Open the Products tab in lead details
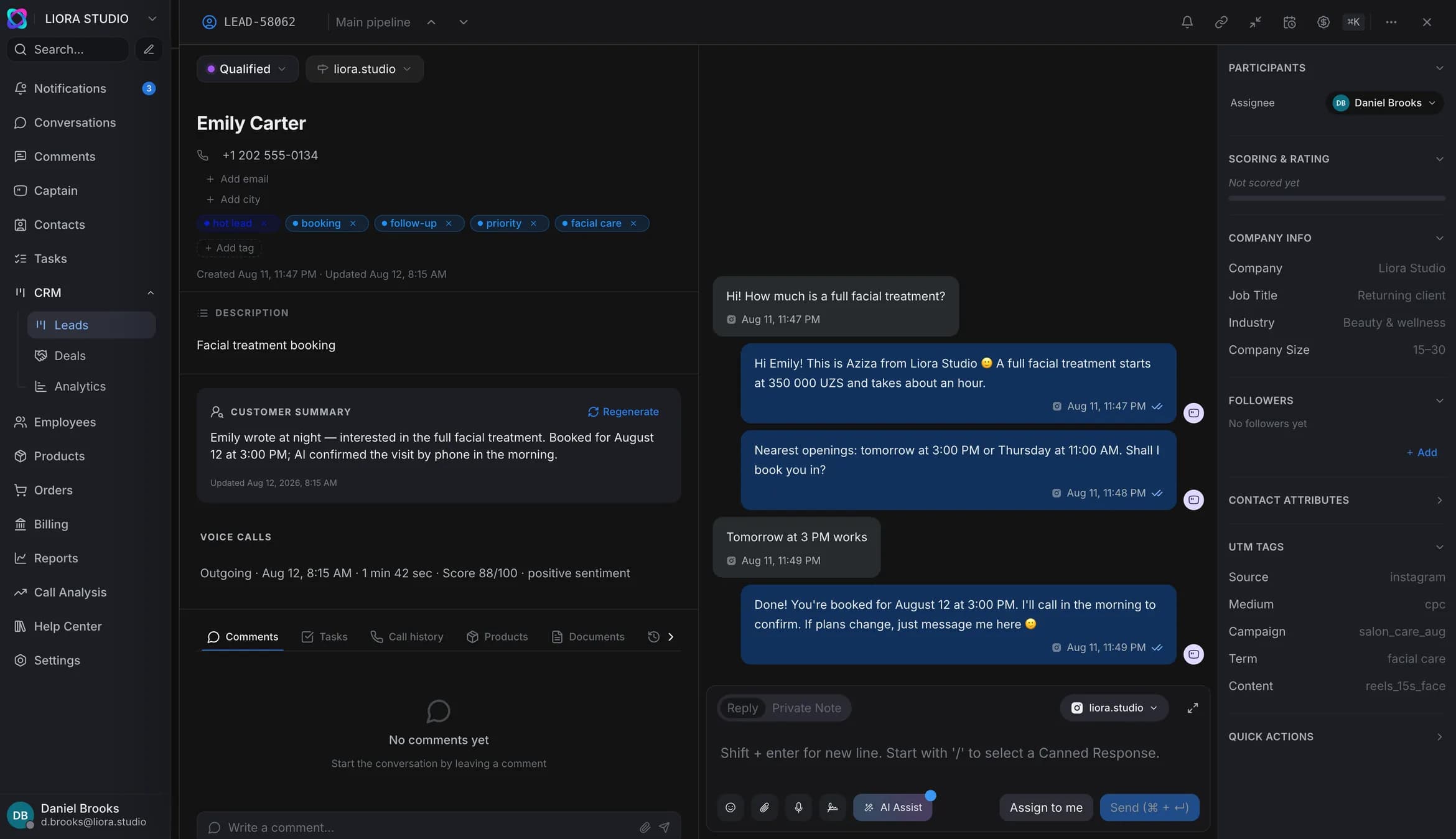This screenshot has height=839, width=1456. point(497,636)
